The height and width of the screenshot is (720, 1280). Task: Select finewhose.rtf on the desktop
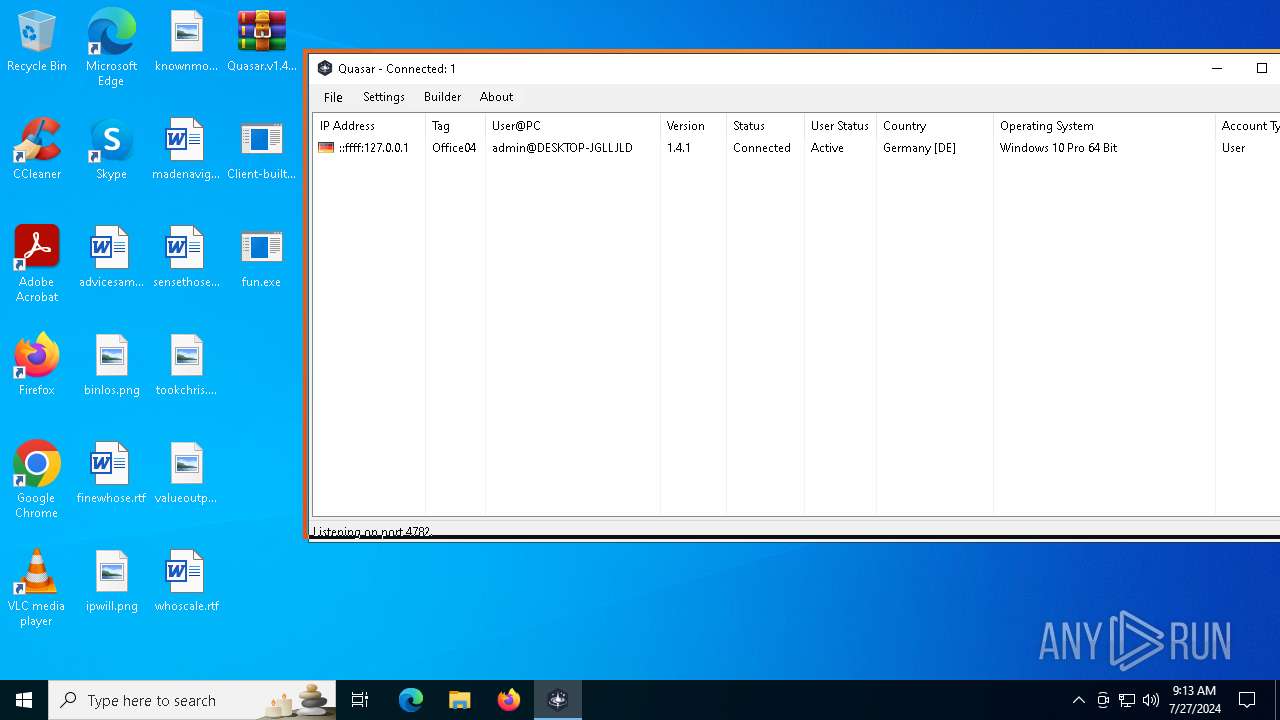(111, 474)
